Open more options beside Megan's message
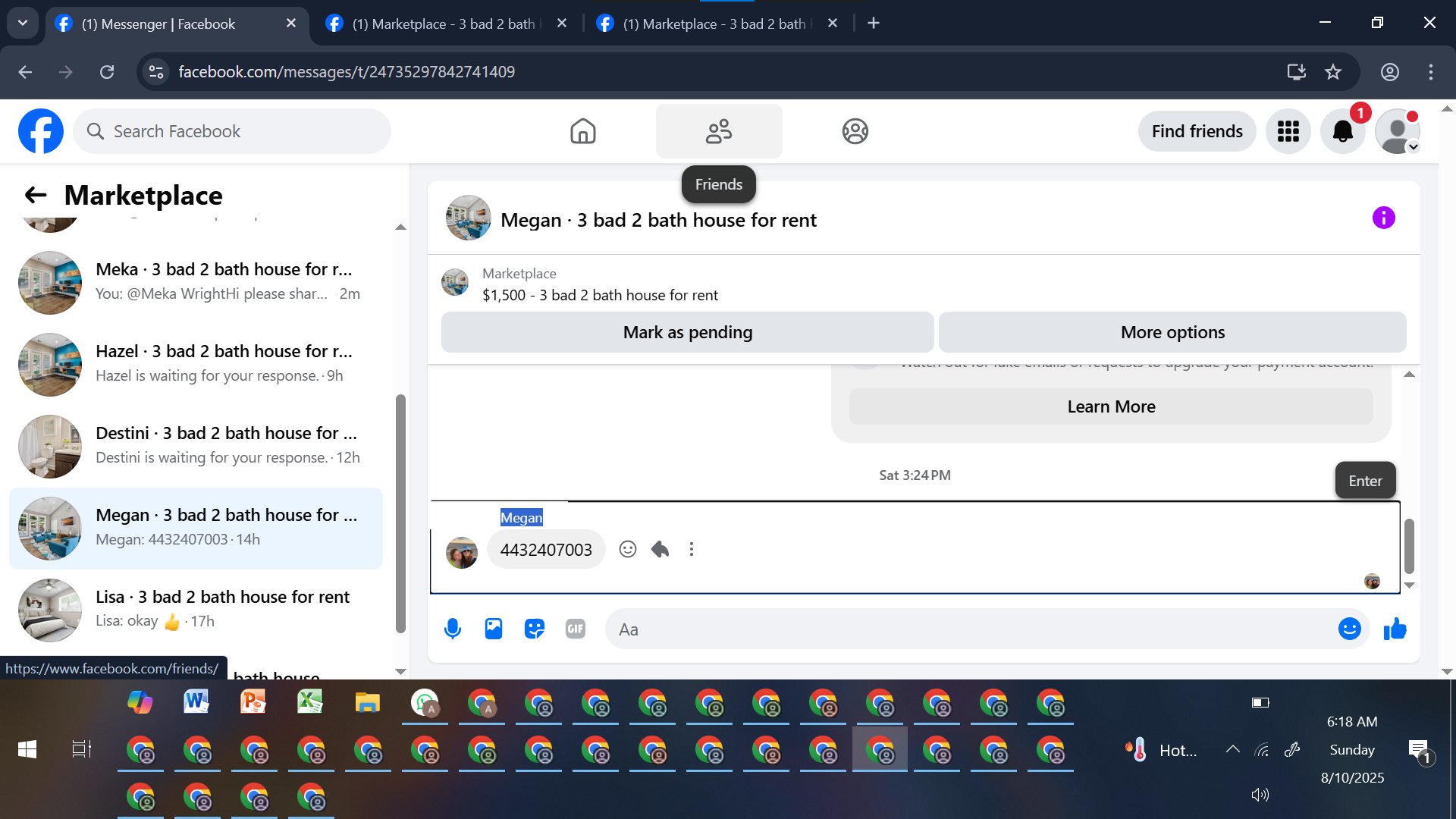1456x819 pixels. 691,549
